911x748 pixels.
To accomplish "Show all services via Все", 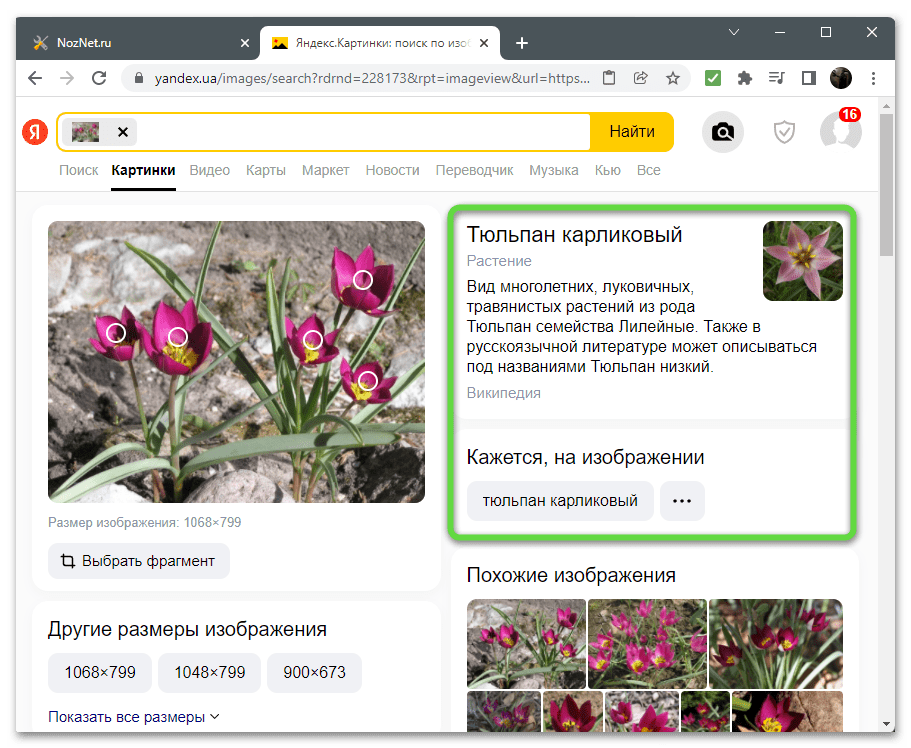I will (x=648, y=170).
